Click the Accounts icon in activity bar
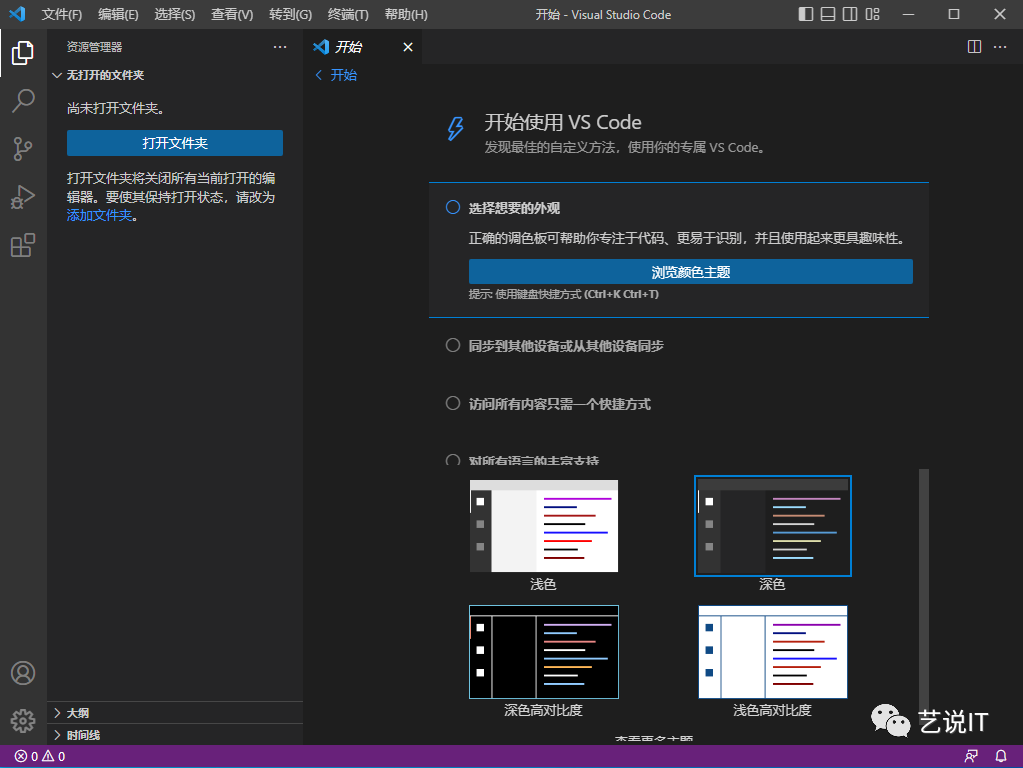This screenshot has height=768, width=1023. (23, 673)
